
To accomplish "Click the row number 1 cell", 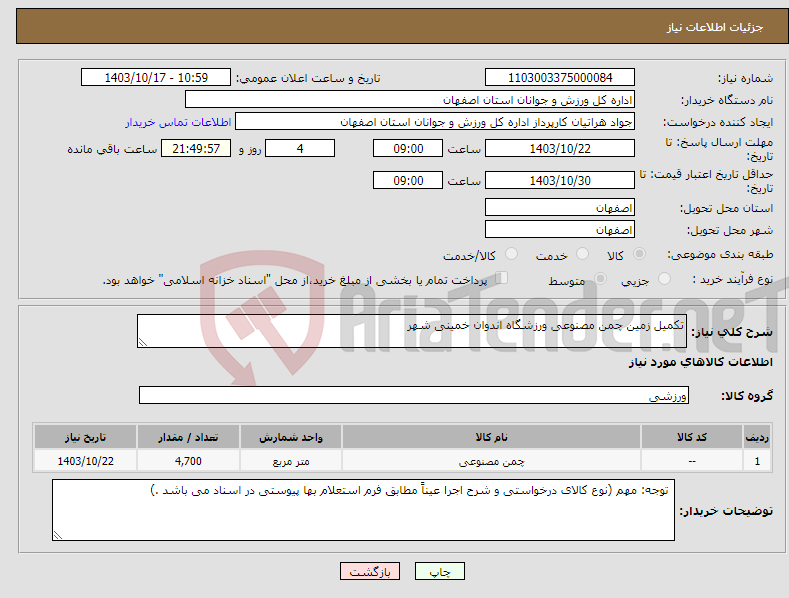I will pyautogui.click(x=757, y=461).
